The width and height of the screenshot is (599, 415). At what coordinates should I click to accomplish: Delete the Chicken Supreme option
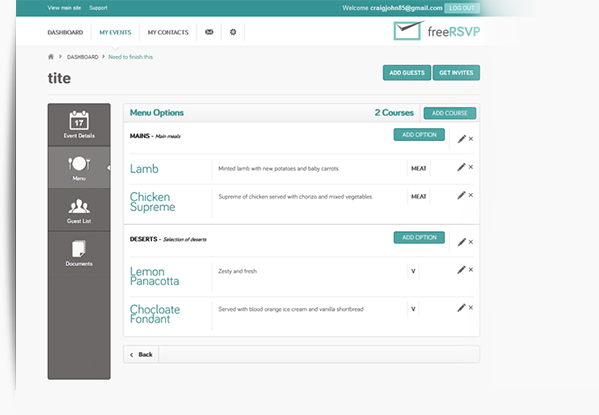471,195
